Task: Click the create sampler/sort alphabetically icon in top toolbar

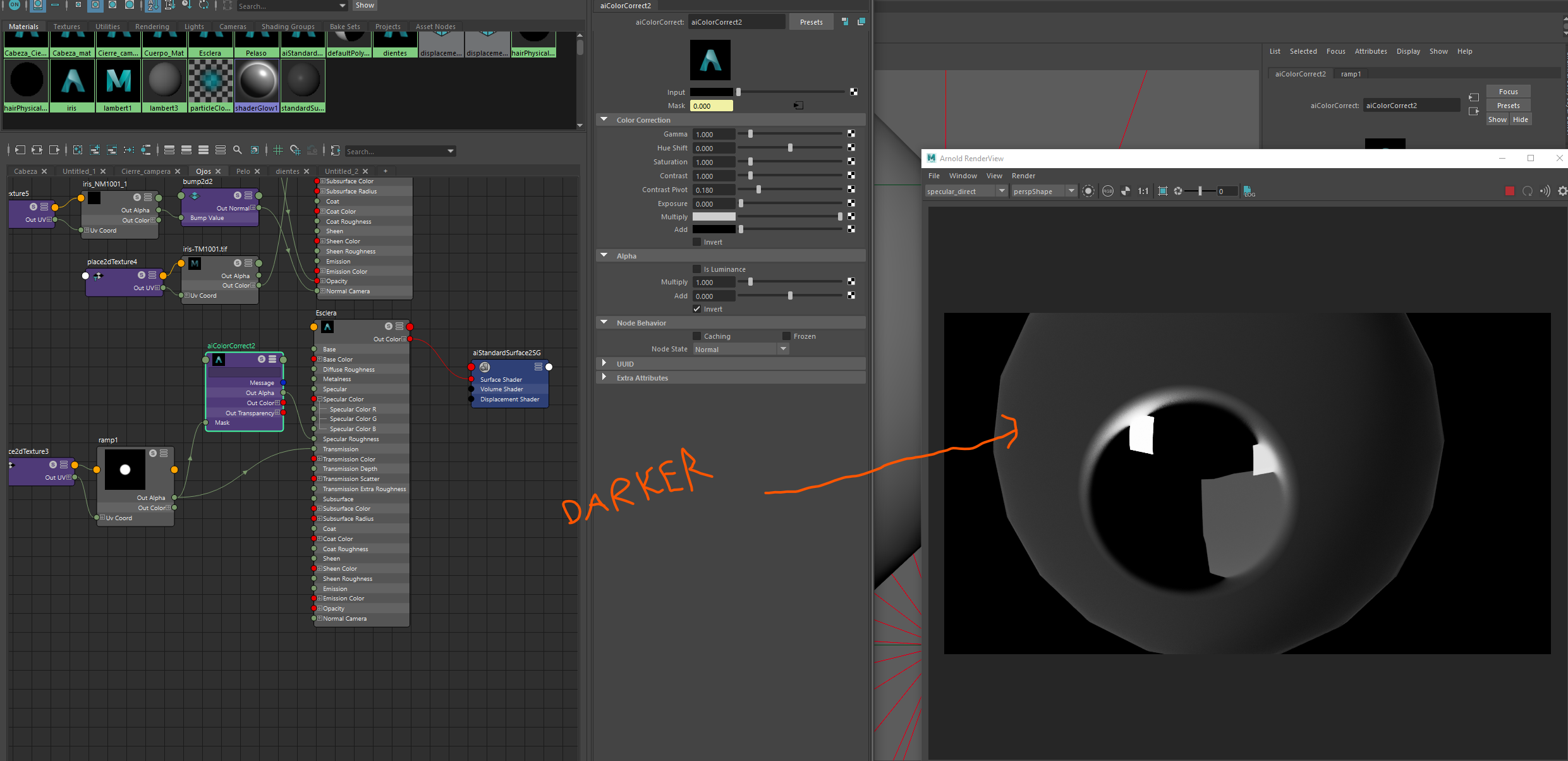Action: click(x=153, y=5)
